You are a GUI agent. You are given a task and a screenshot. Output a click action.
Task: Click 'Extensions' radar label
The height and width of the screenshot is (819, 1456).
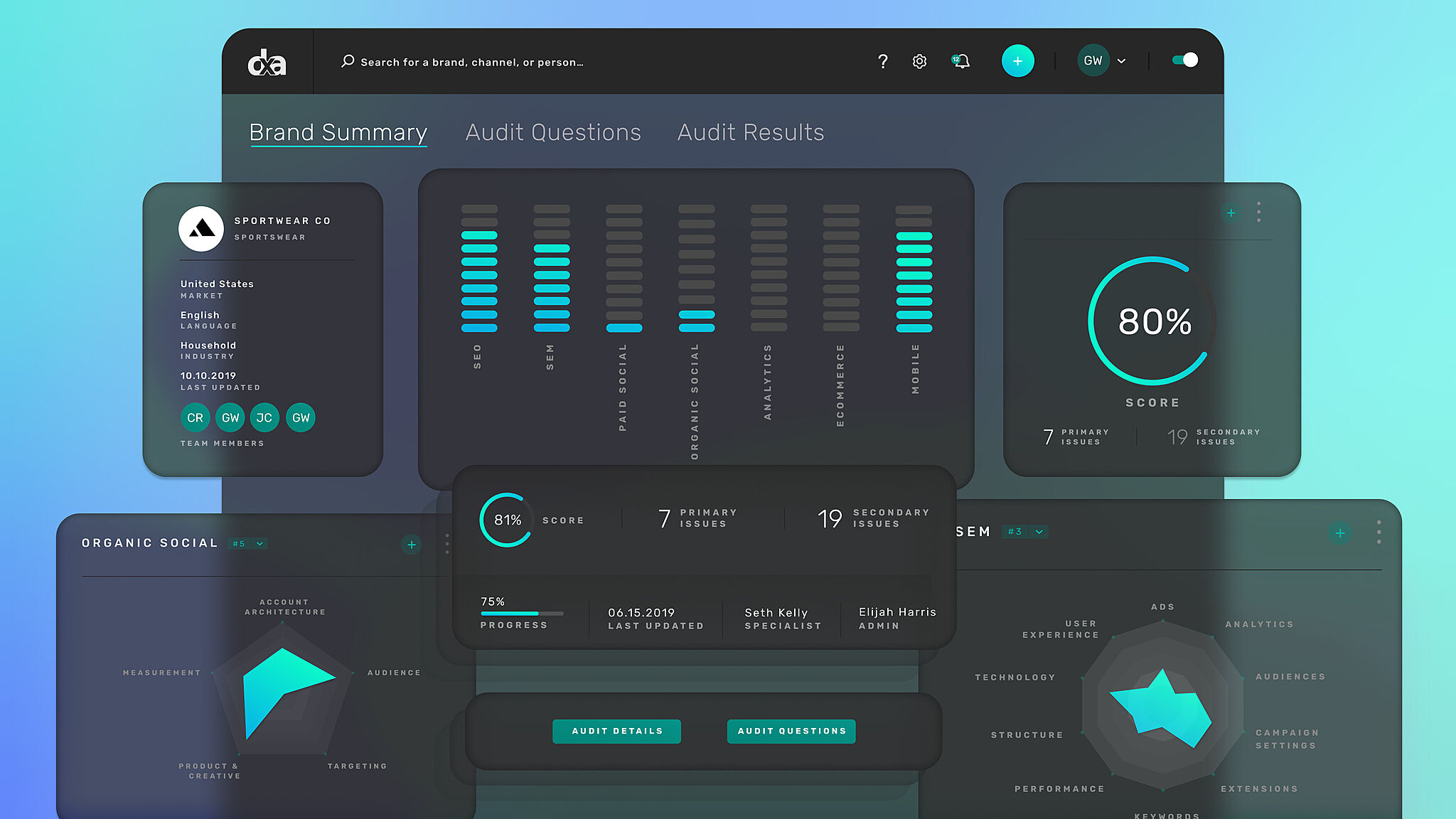point(1259,789)
